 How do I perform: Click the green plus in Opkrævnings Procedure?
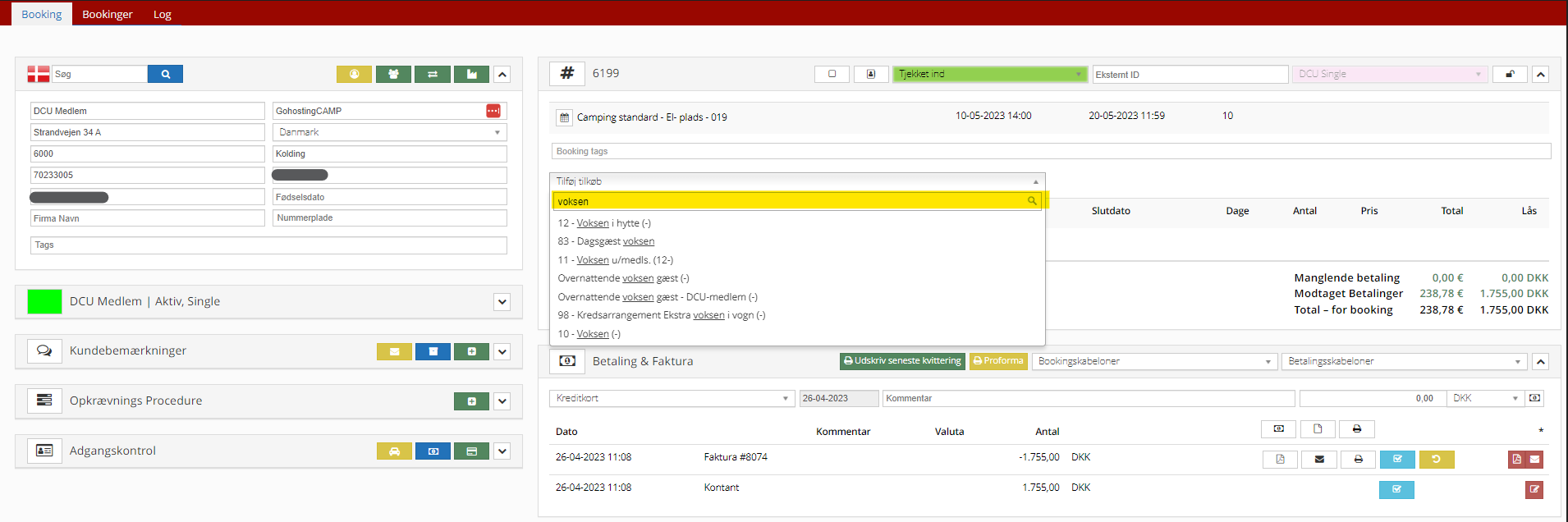point(471,401)
